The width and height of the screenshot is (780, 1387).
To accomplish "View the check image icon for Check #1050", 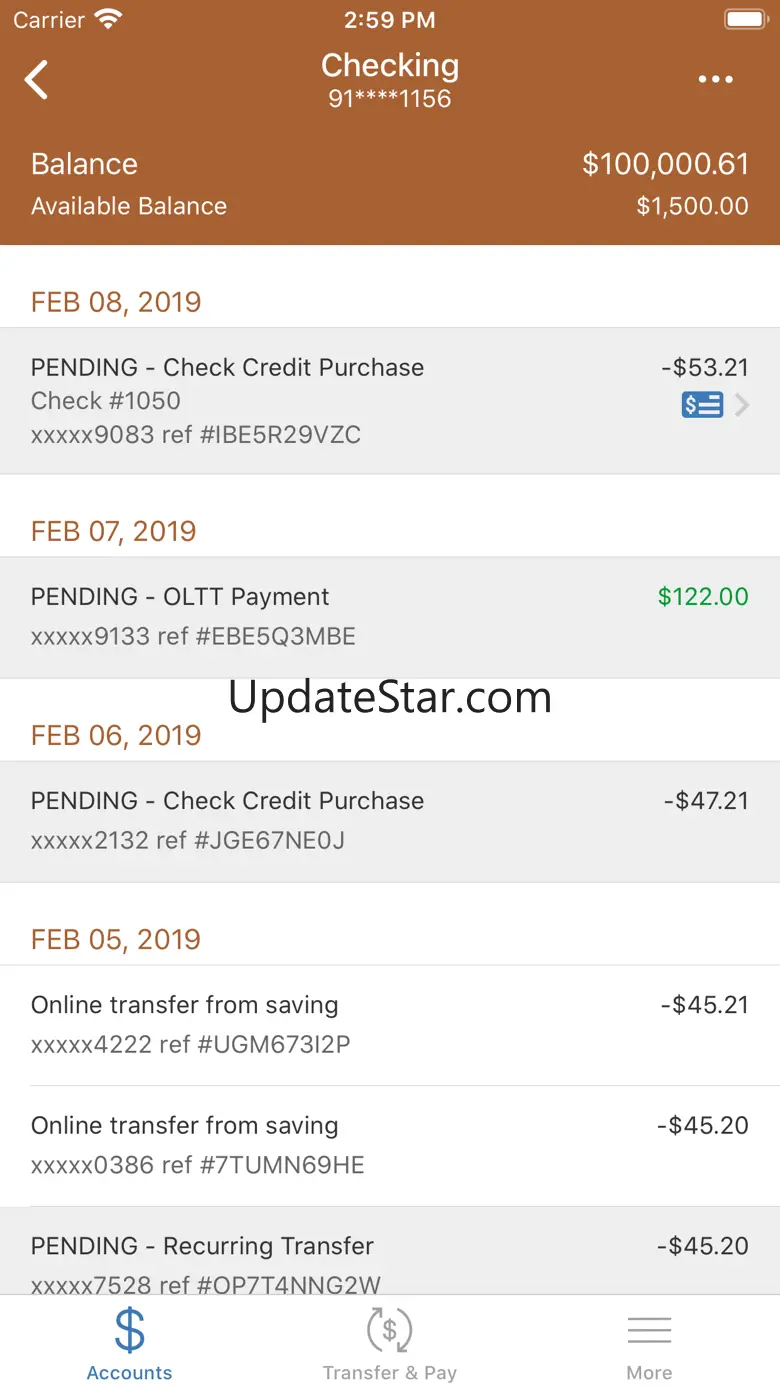I will click(x=702, y=405).
